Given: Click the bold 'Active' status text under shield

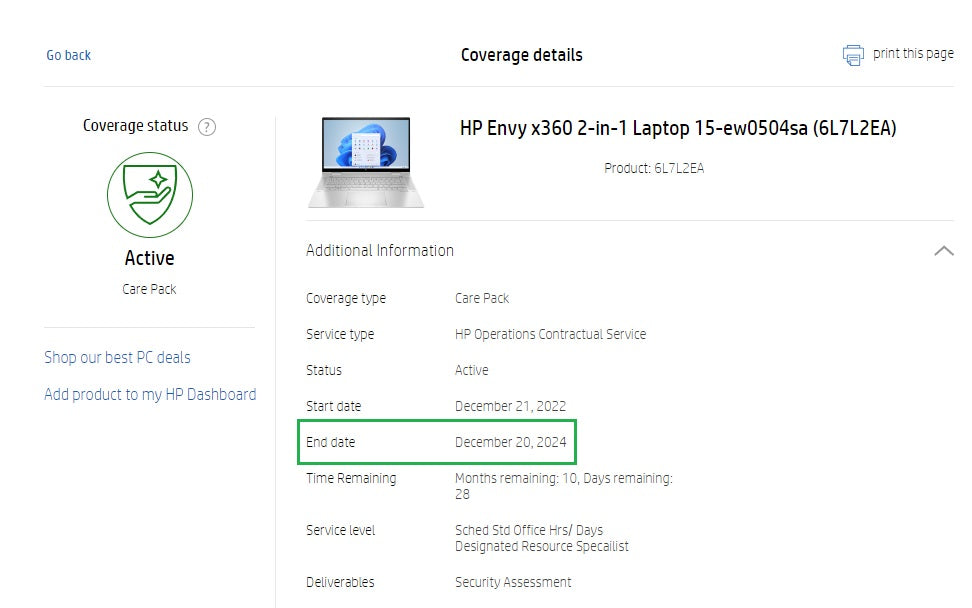Looking at the screenshot, I should (x=149, y=258).
